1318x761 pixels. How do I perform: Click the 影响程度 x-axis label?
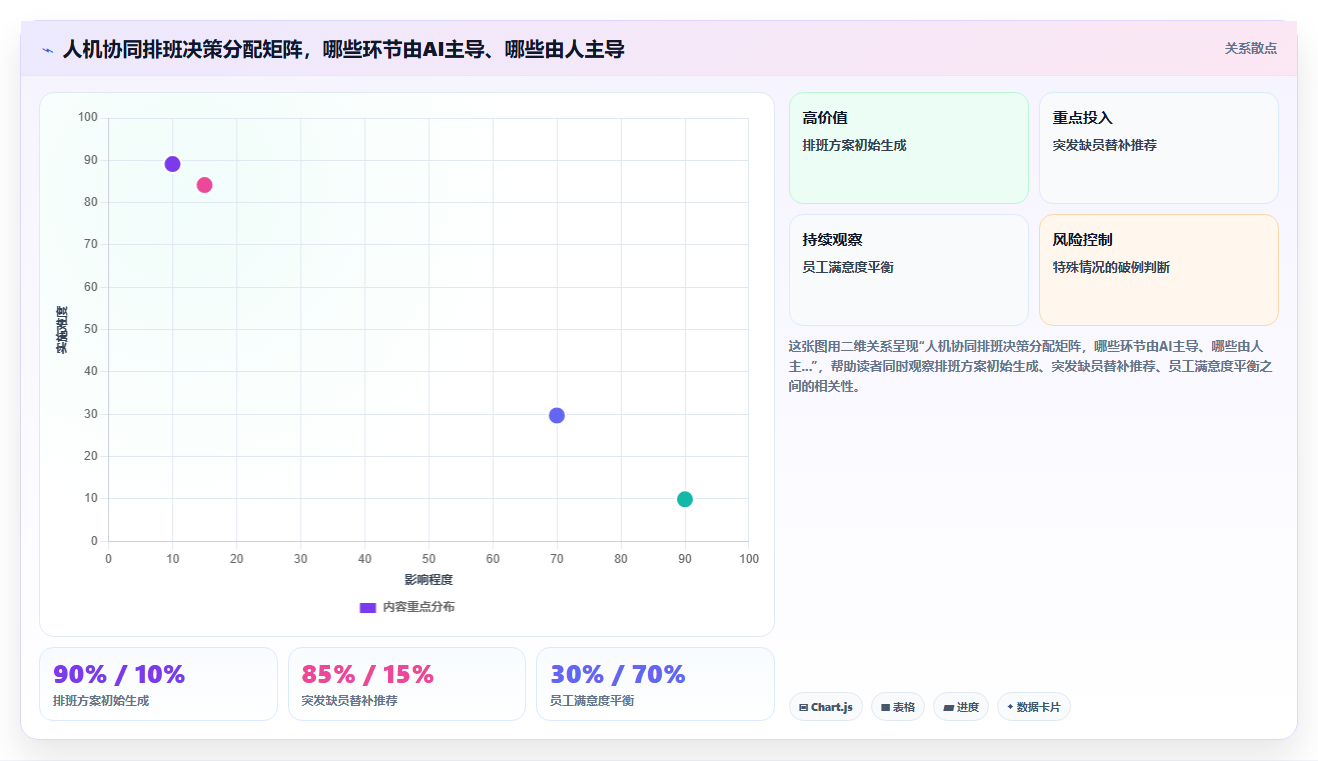pos(429,580)
